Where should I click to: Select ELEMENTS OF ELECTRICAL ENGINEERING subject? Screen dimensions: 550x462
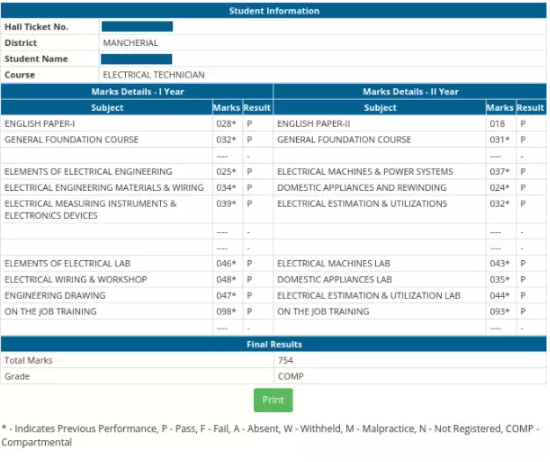88,172
